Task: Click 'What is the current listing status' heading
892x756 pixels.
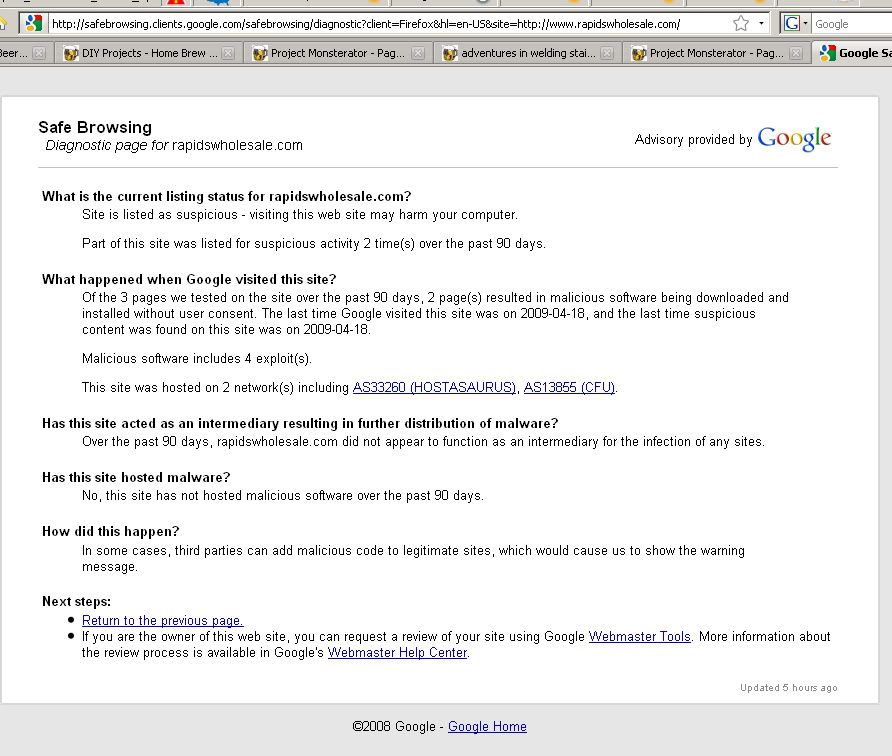Action: click(226, 196)
